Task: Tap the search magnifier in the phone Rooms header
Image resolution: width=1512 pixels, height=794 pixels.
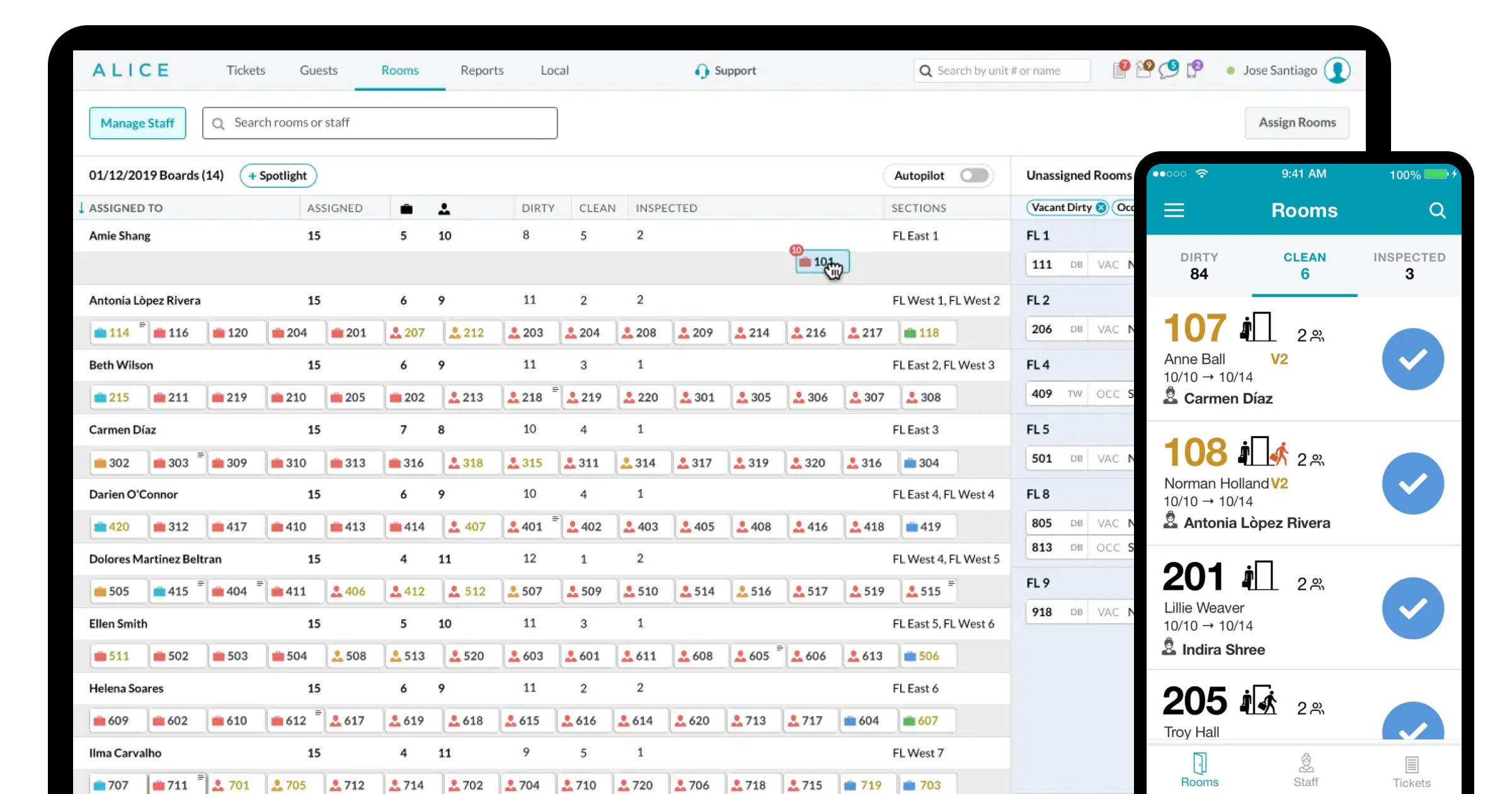Action: pos(1437,210)
